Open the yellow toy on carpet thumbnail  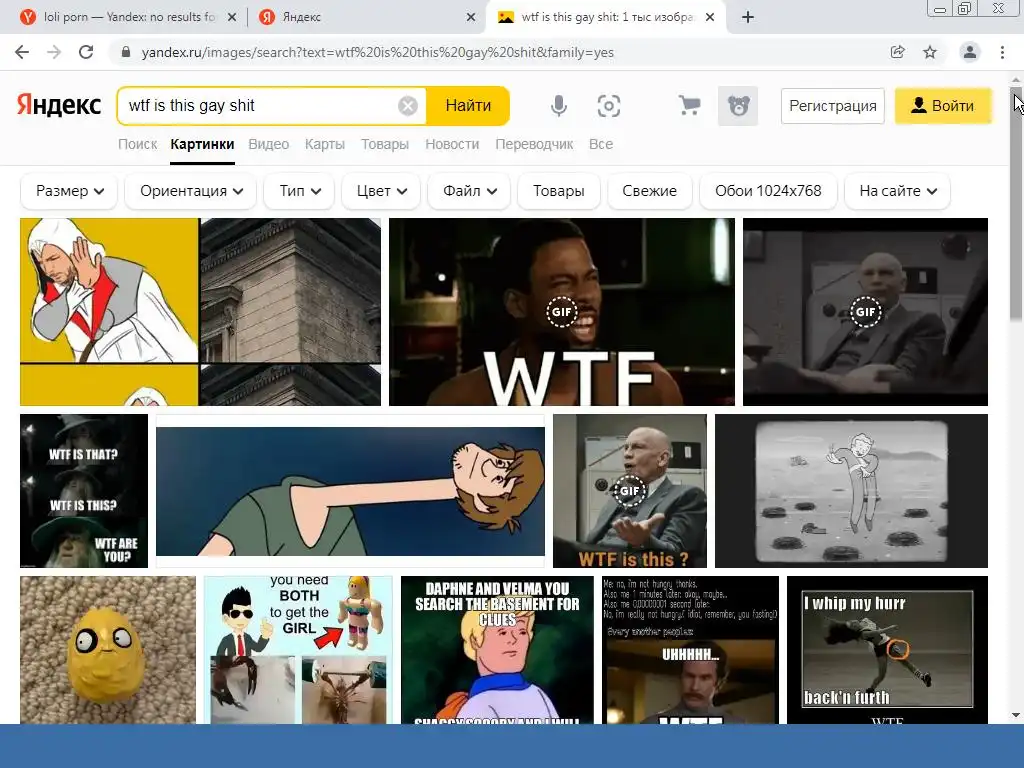click(x=108, y=650)
